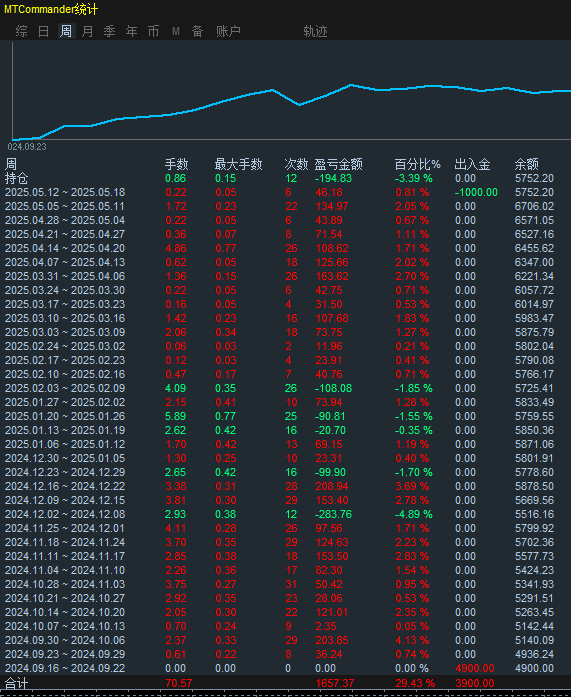The width and height of the screenshot is (571, 697).
Task: Switch to the 综 summary tab
Action: coord(21,31)
